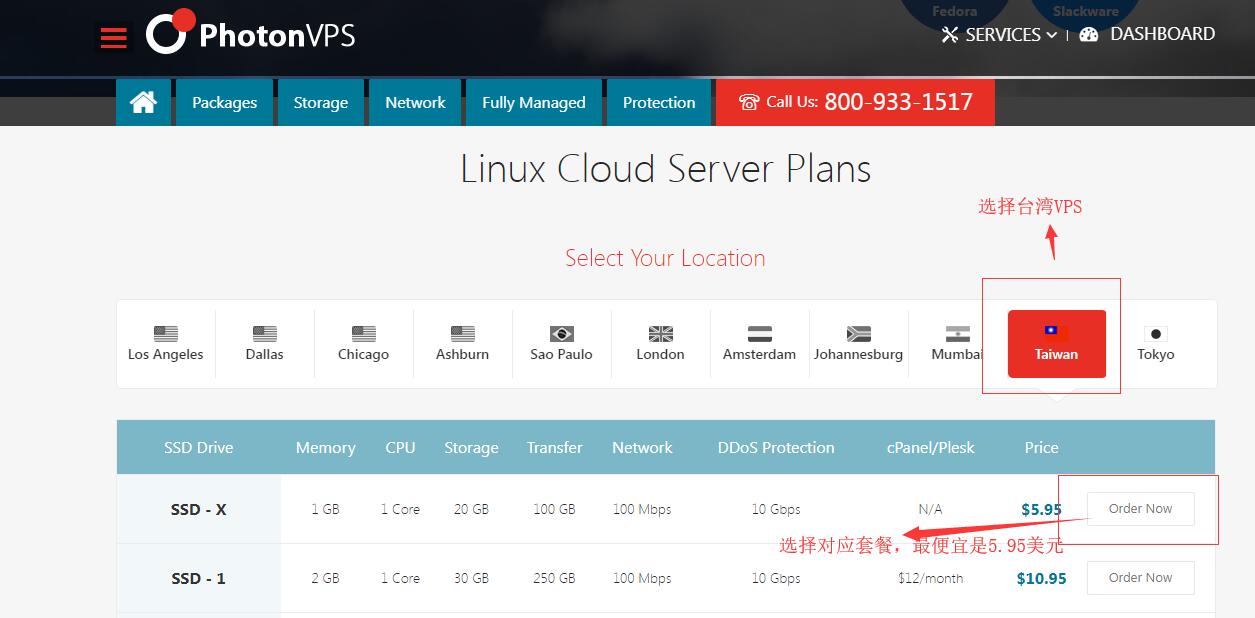Click the US flag above Dallas
1255x618 pixels.
265,333
